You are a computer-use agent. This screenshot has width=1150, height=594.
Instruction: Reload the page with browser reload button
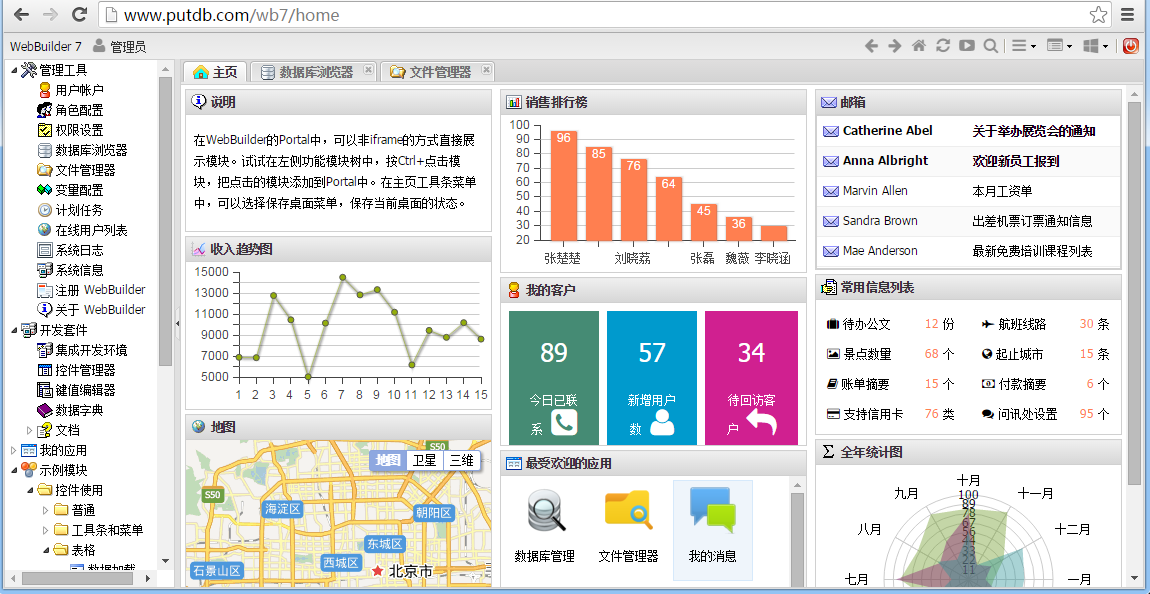click(x=79, y=15)
